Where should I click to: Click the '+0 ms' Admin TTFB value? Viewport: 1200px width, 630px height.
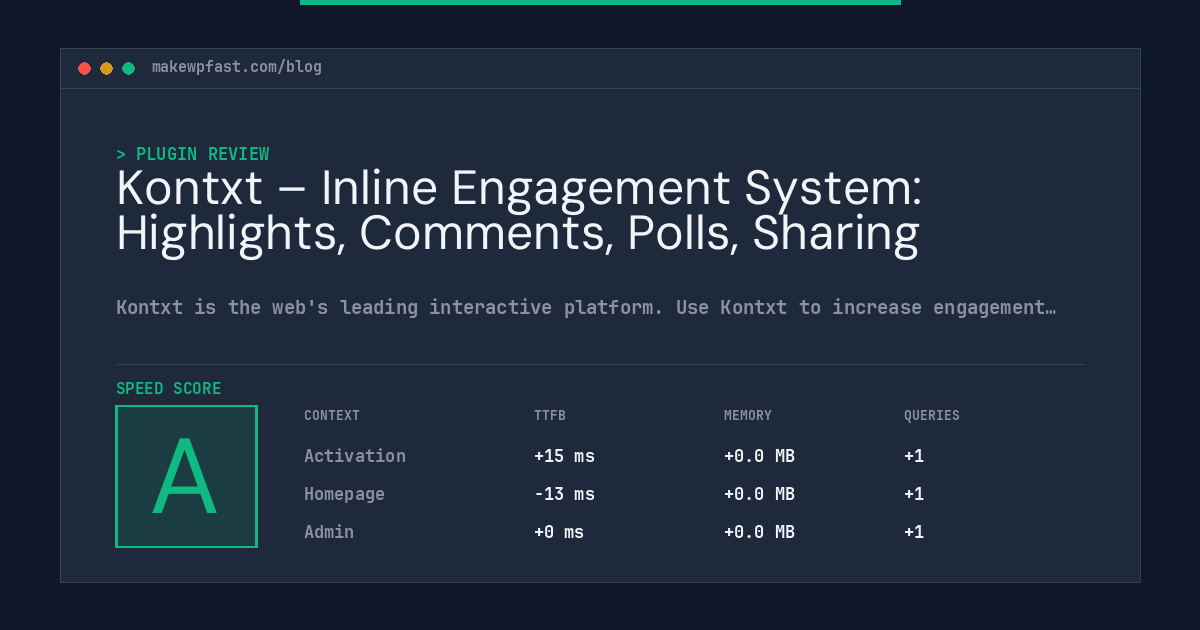point(559,532)
